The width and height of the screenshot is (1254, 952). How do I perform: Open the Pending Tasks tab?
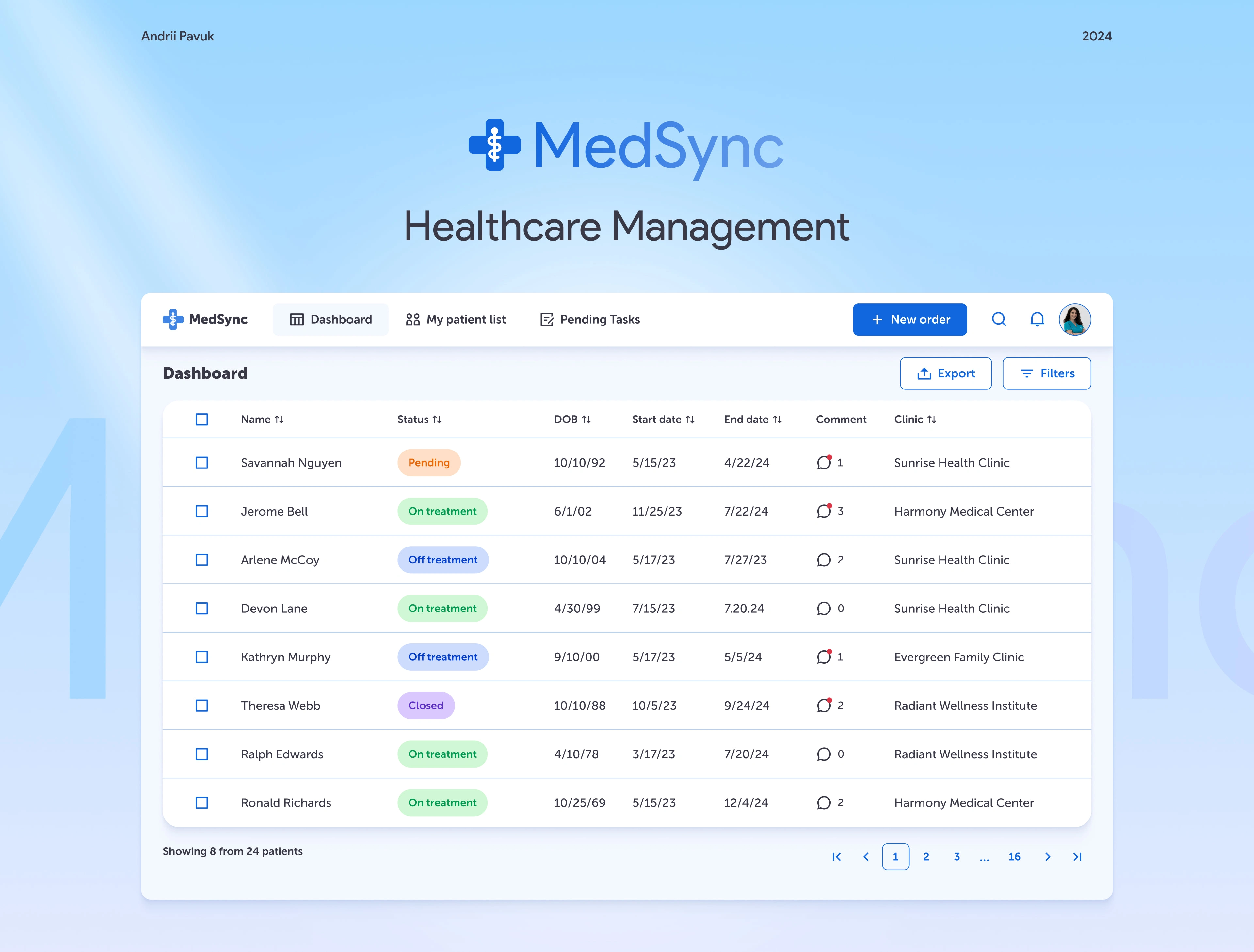[590, 320]
